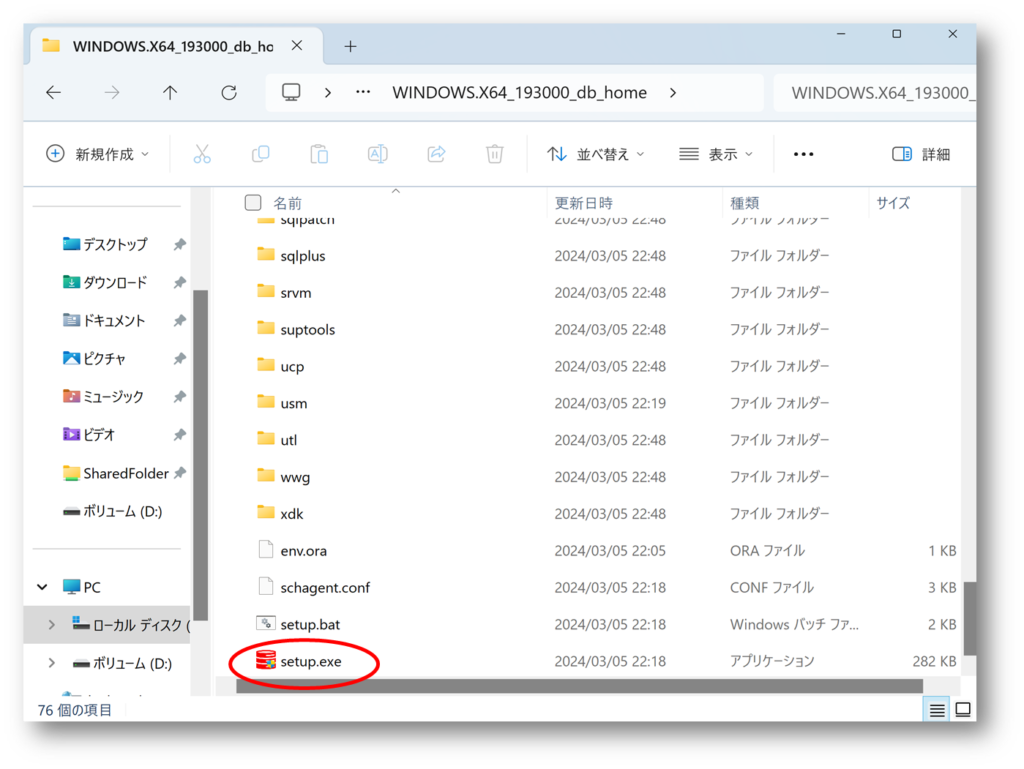1024x769 pixels.
Task: Switch to the large thumbnails view icon
Action: pos(963,710)
